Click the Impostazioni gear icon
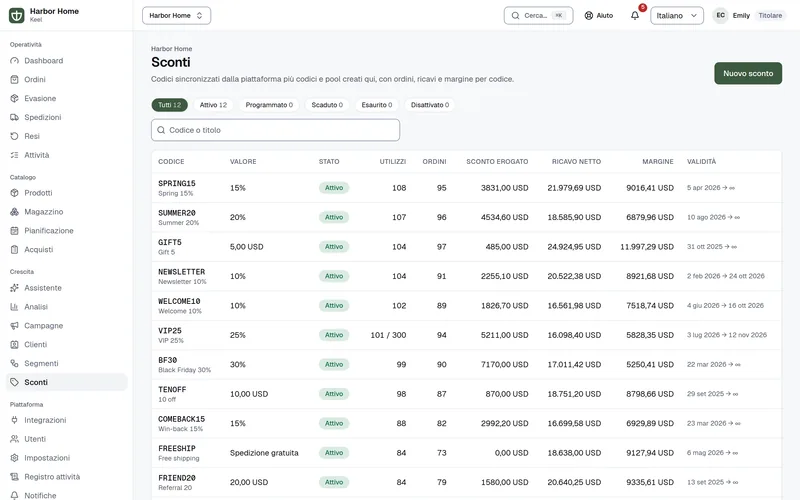The width and height of the screenshot is (800, 500). pyautogui.click(x=14, y=458)
